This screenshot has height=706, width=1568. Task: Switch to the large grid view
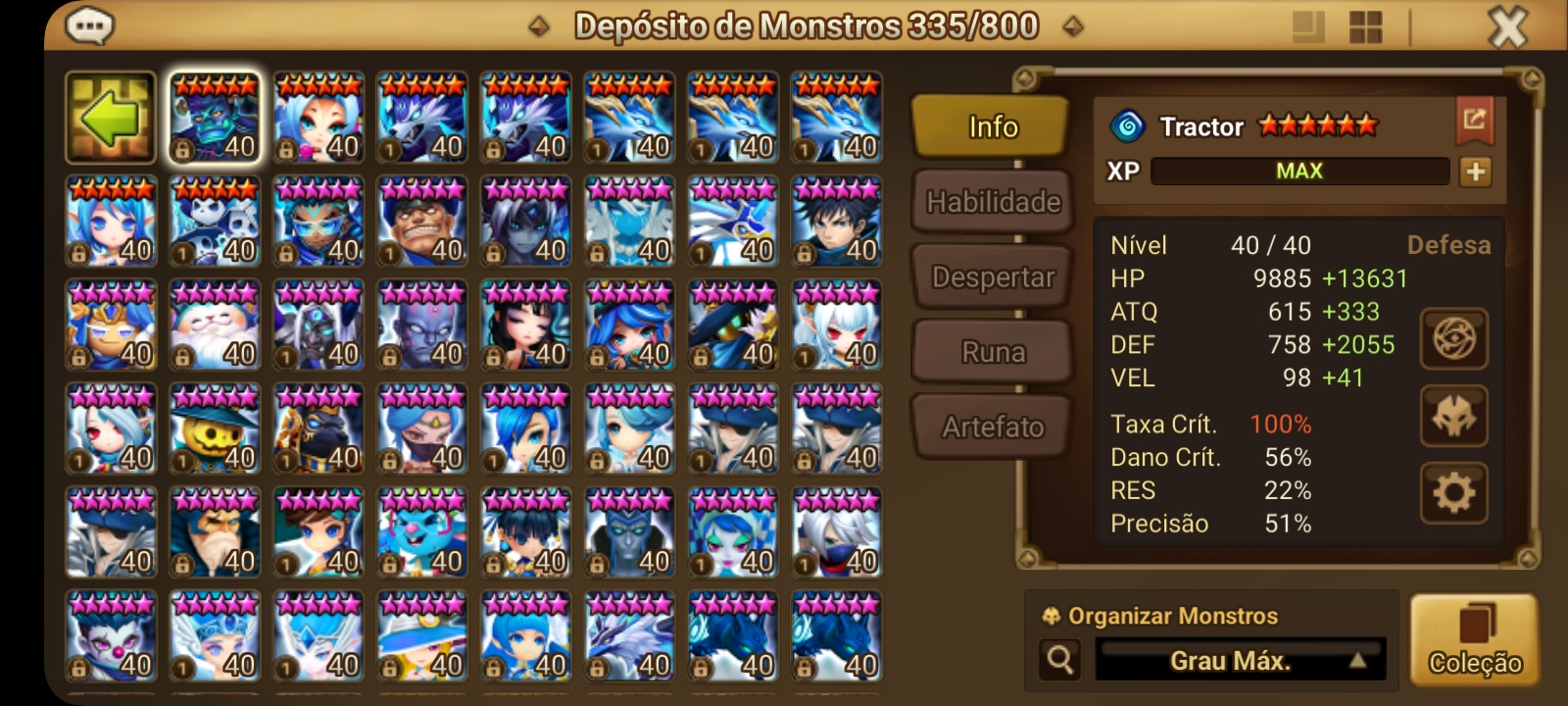tap(1308, 26)
